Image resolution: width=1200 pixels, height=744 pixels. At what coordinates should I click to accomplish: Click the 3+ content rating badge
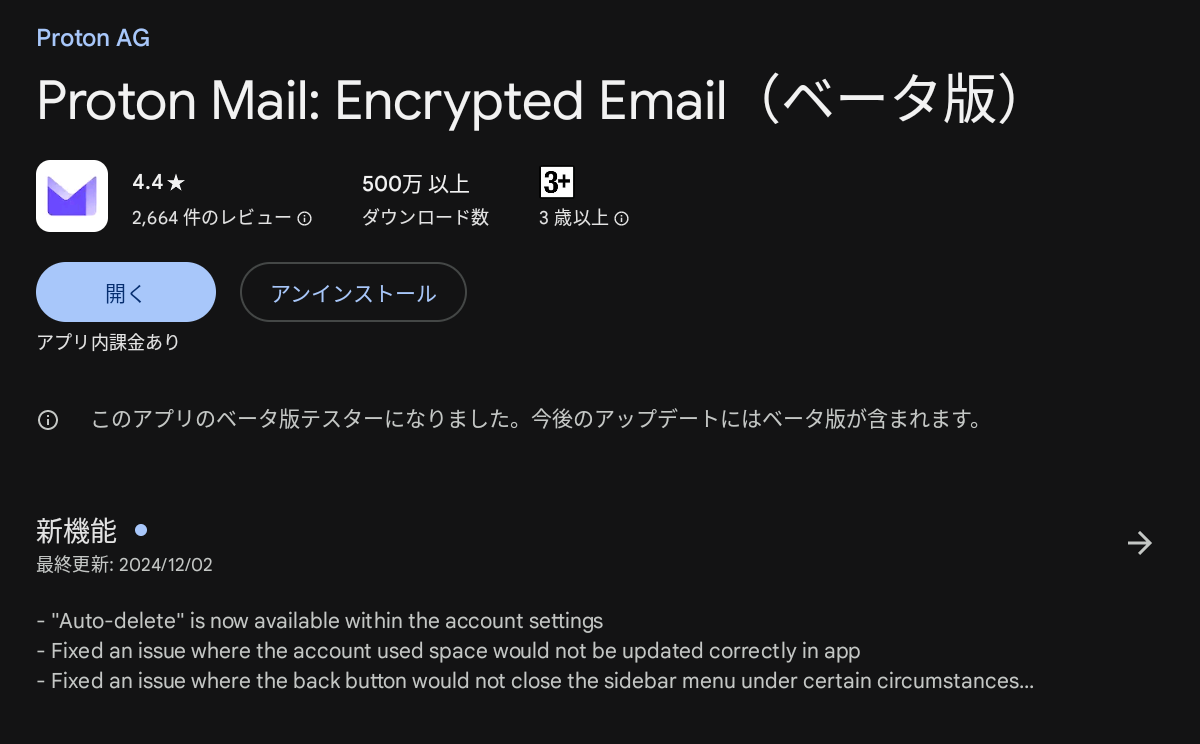coord(556,183)
